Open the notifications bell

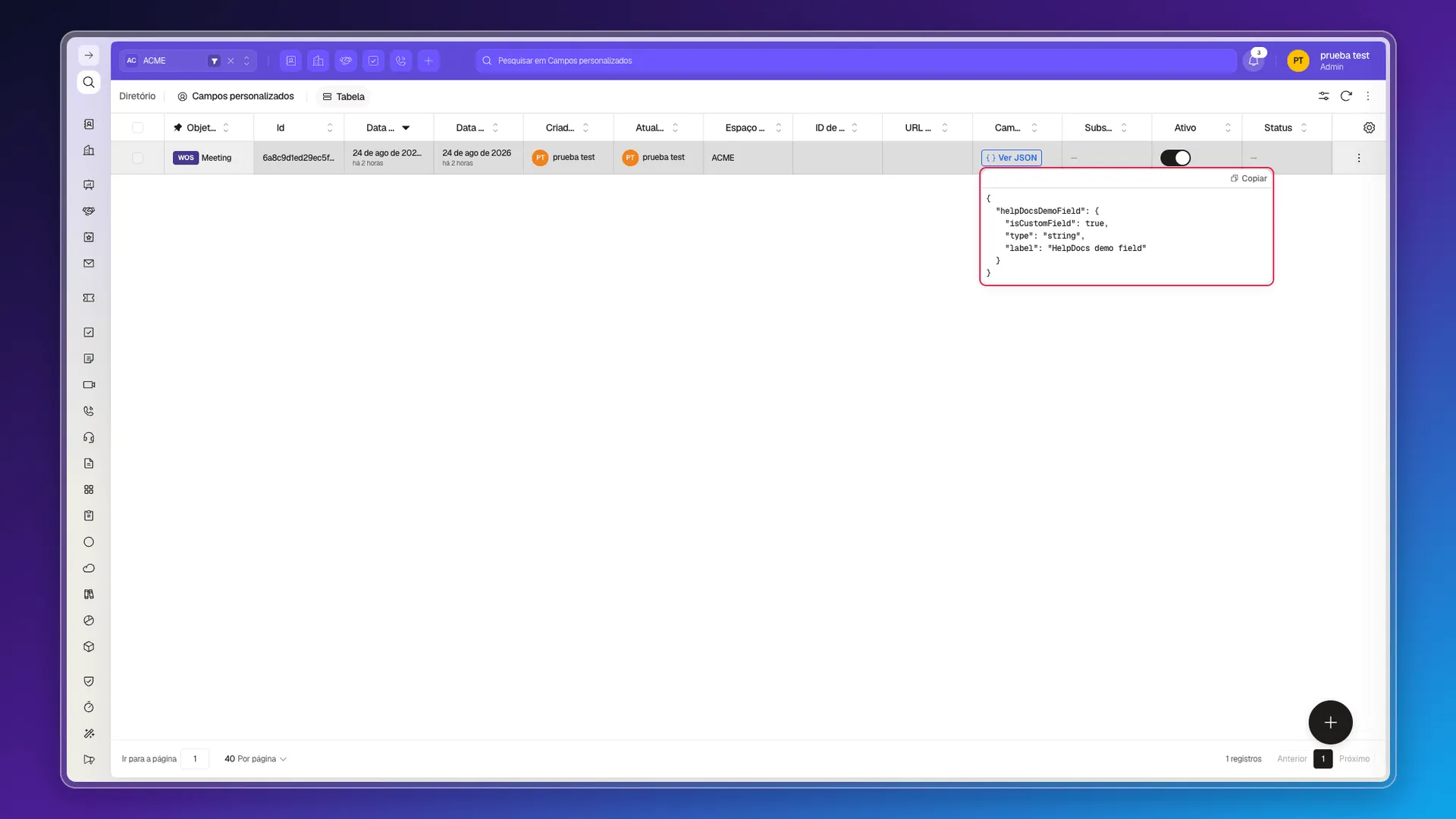[1254, 61]
